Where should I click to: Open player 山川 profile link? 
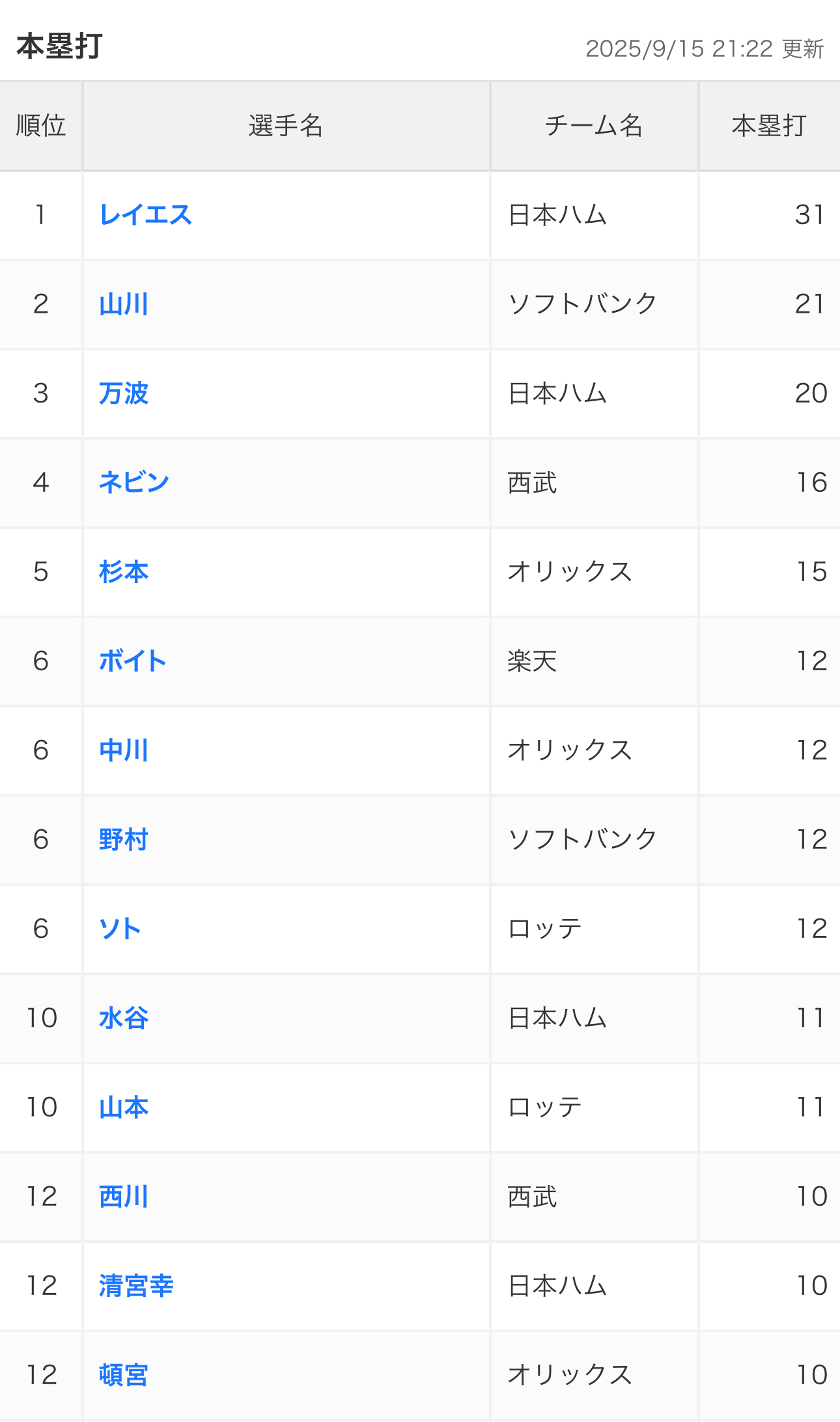(124, 304)
